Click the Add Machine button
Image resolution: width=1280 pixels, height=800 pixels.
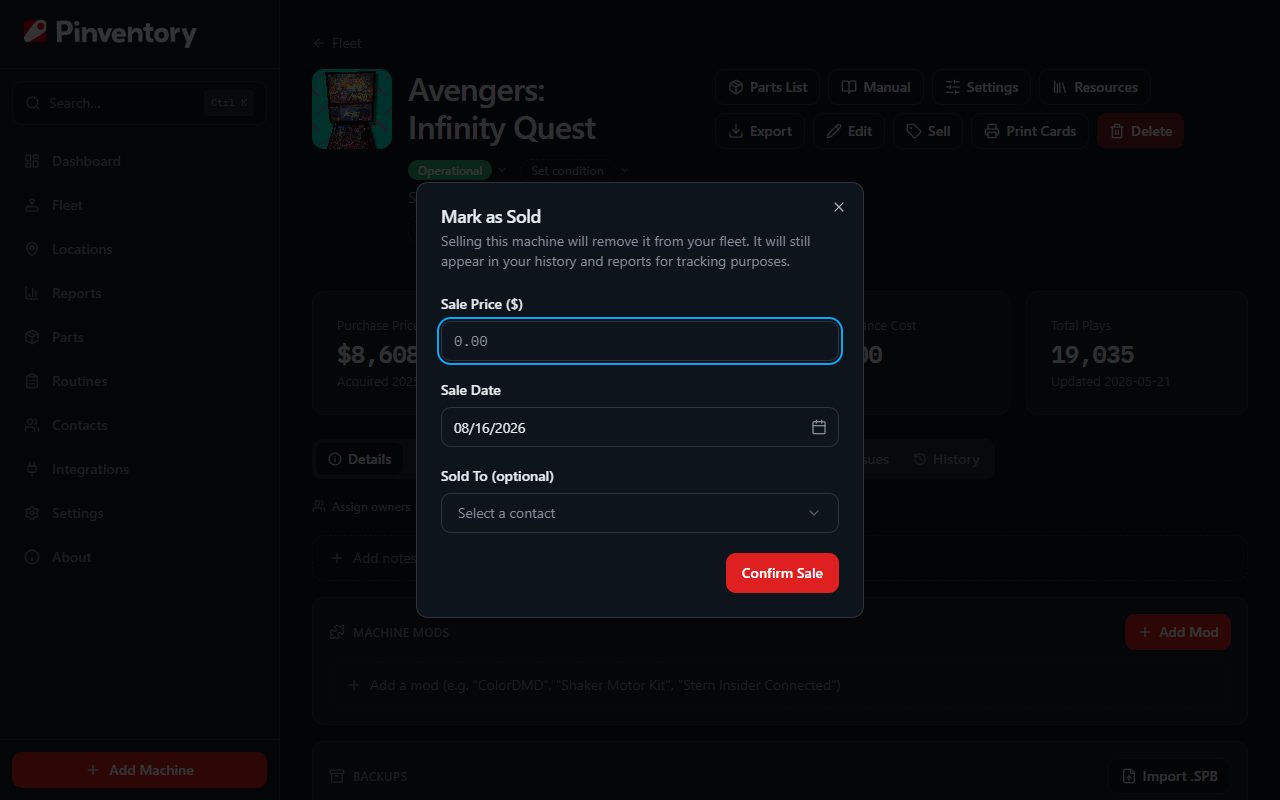(x=139, y=770)
